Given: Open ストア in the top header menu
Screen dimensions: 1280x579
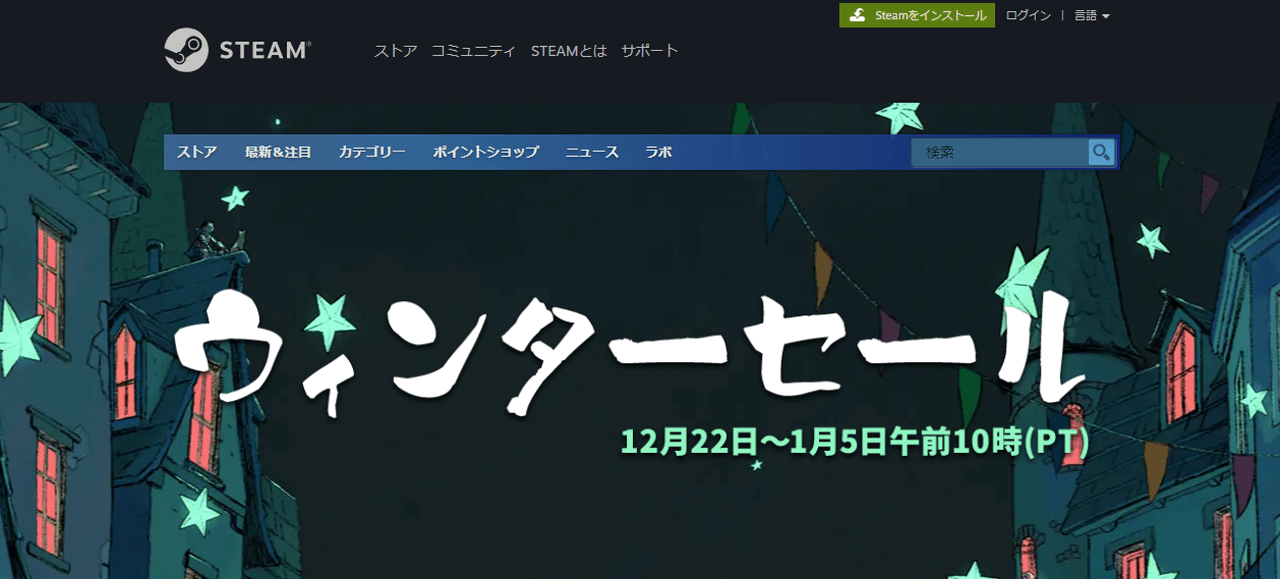Looking at the screenshot, I should click(395, 51).
